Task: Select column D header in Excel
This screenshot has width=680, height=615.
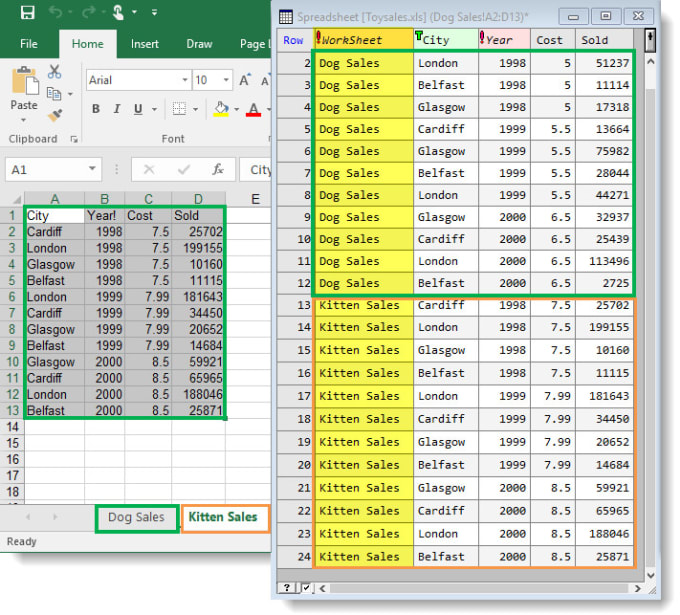Action: [199, 199]
